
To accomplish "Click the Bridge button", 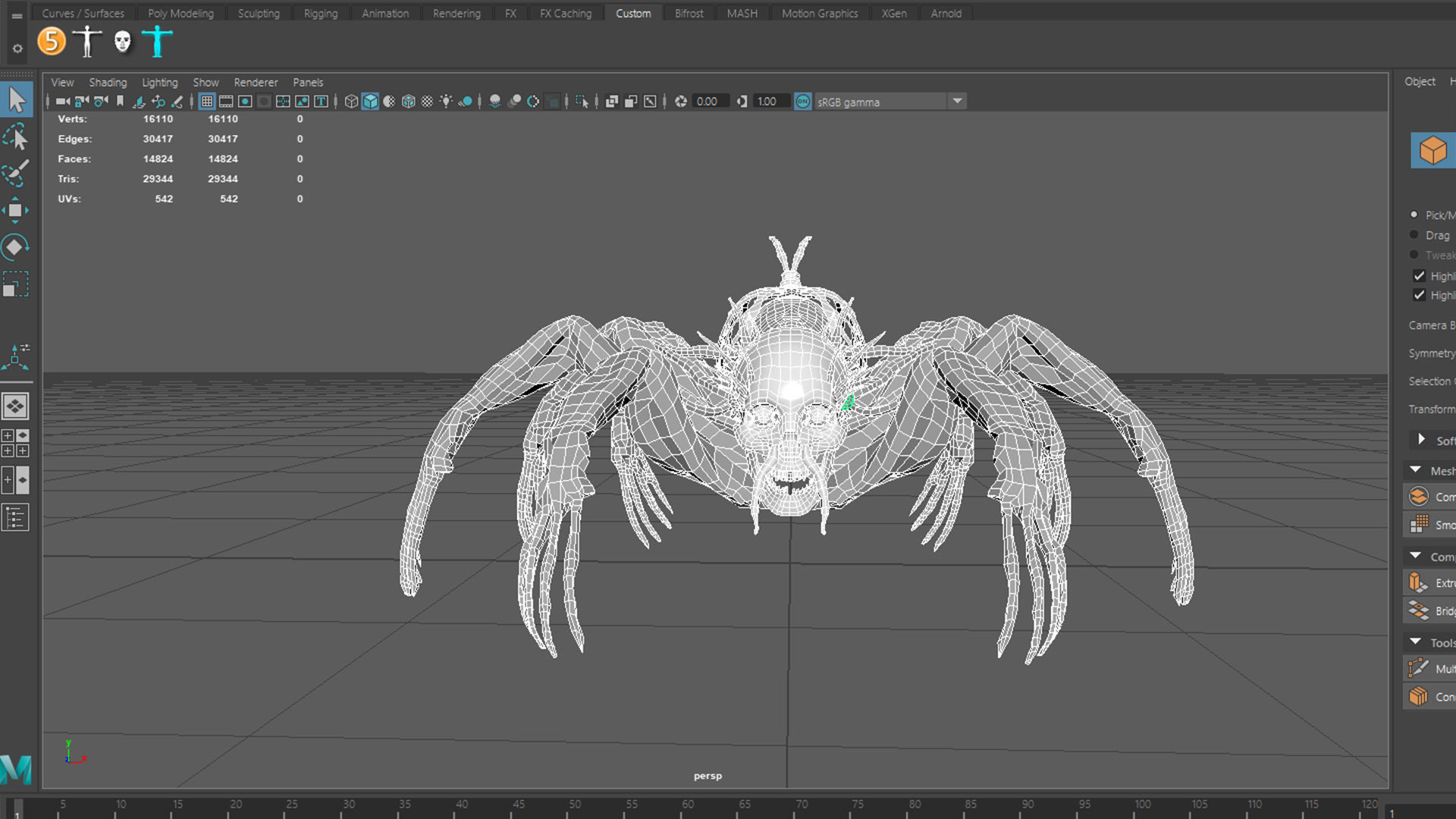I will pos(1430,610).
